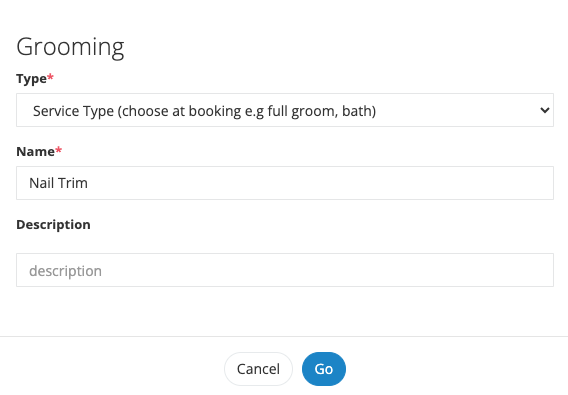The height and width of the screenshot is (395, 568).
Task: Click the Name field label
Action: 36,151
